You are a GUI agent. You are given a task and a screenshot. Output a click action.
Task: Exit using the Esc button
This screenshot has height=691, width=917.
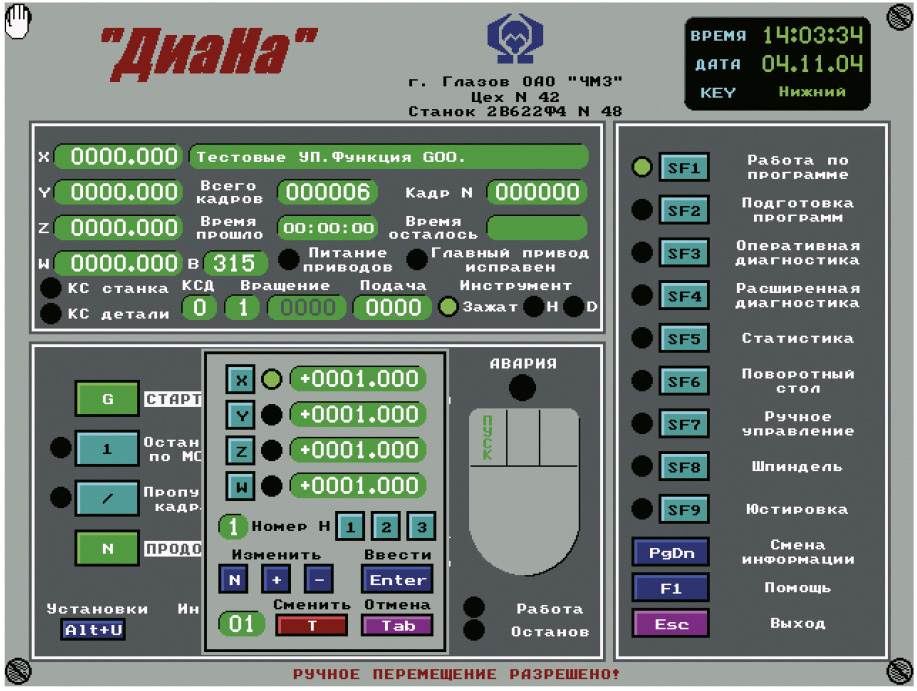pos(671,624)
